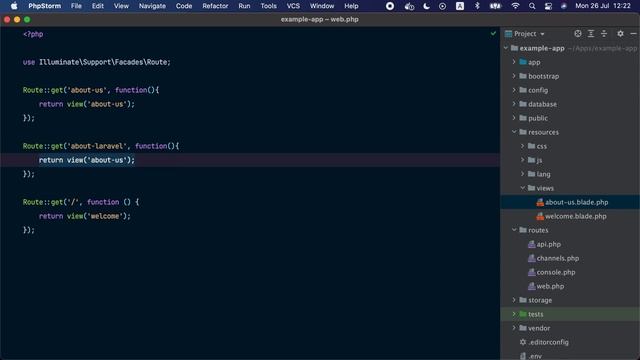
Task: Click the Wi-Fi status icon
Action: 515,6
